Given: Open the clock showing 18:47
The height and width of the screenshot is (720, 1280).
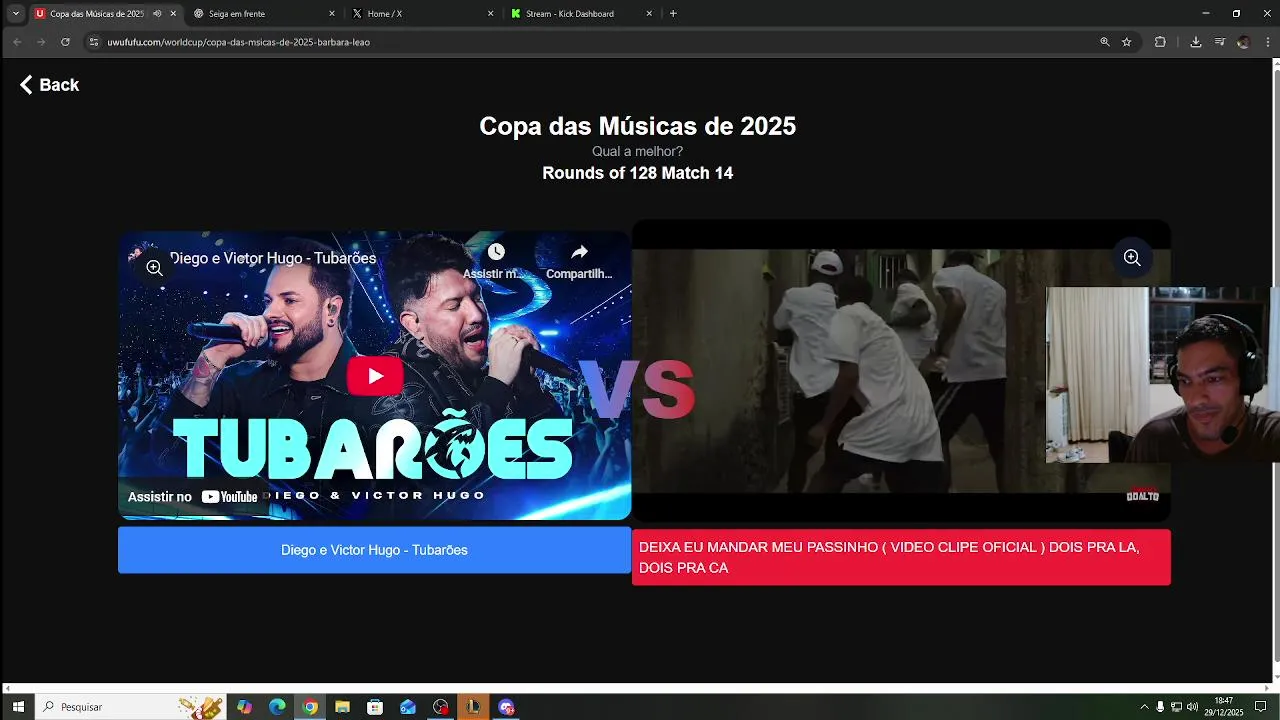Looking at the screenshot, I should click(x=1225, y=707).
